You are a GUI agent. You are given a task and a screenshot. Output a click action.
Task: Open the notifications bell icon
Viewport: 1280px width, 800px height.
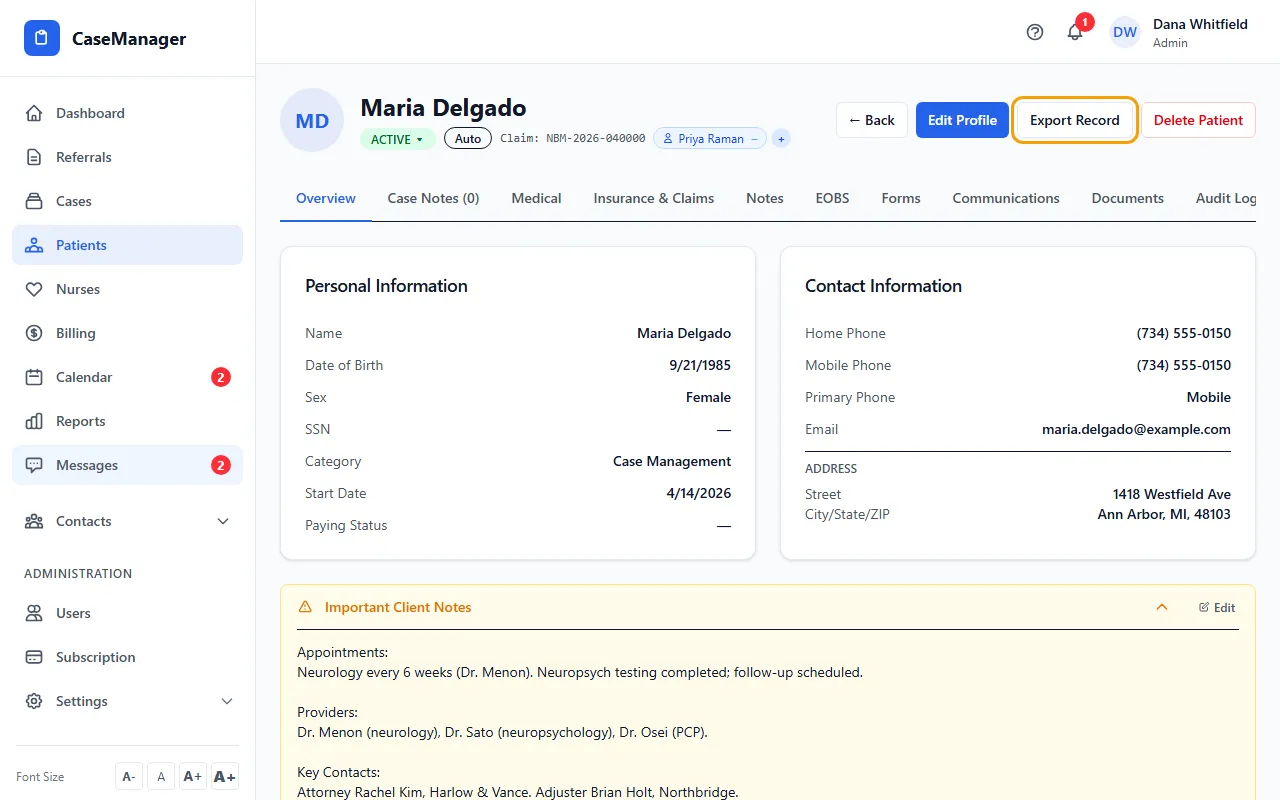[x=1075, y=32]
